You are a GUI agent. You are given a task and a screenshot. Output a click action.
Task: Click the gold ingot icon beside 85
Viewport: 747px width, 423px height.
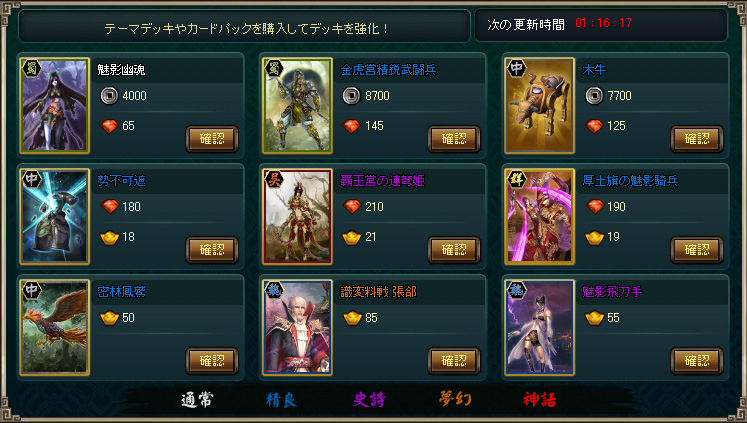pos(352,318)
